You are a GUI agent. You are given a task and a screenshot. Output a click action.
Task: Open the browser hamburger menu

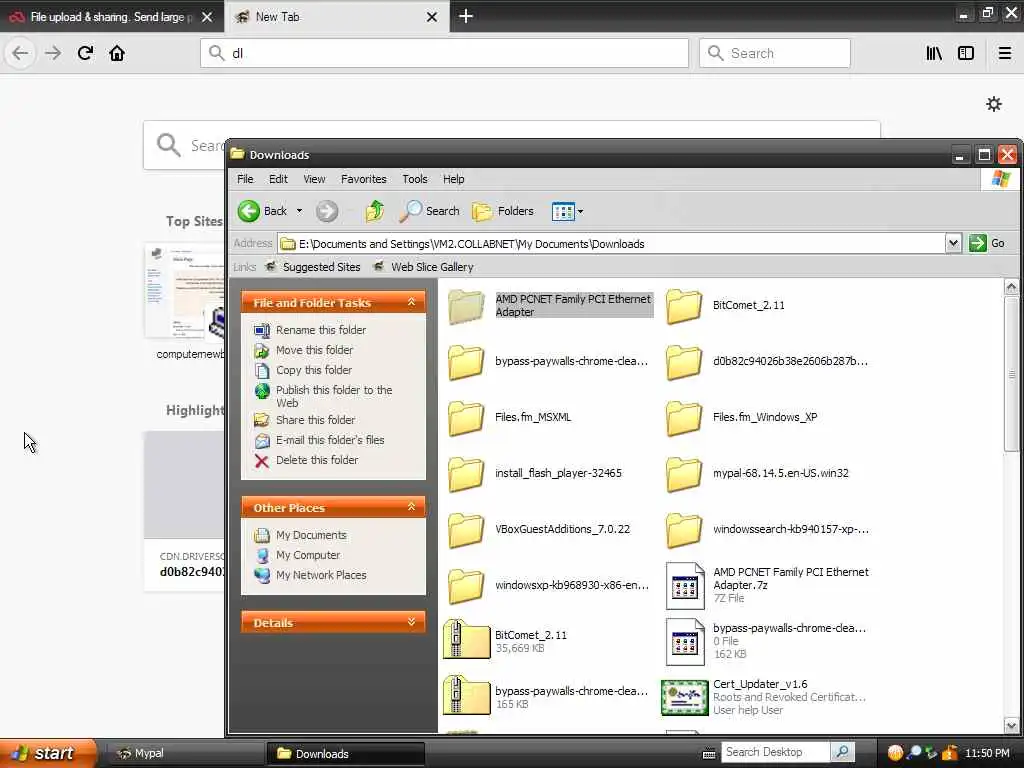[1005, 53]
